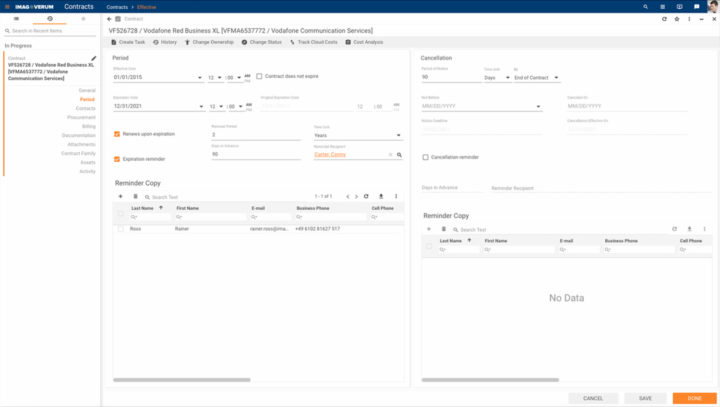This screenshot has height=407, width=720.
Task: Open the contract form more-options menu
Action: pos(689,19)
